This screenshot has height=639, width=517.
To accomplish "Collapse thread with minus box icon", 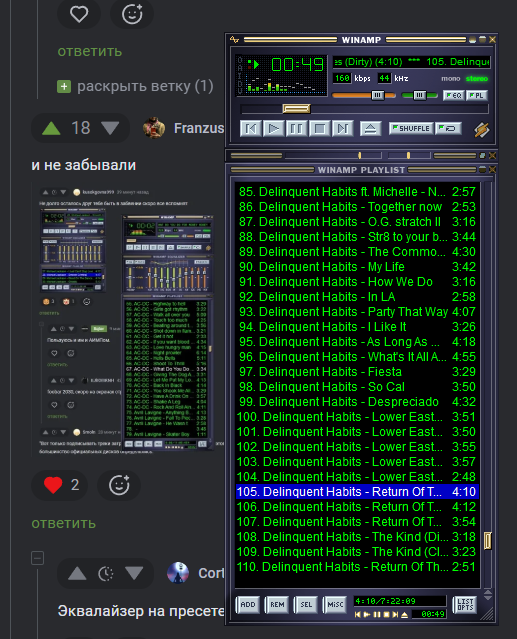I will (37, 558).
